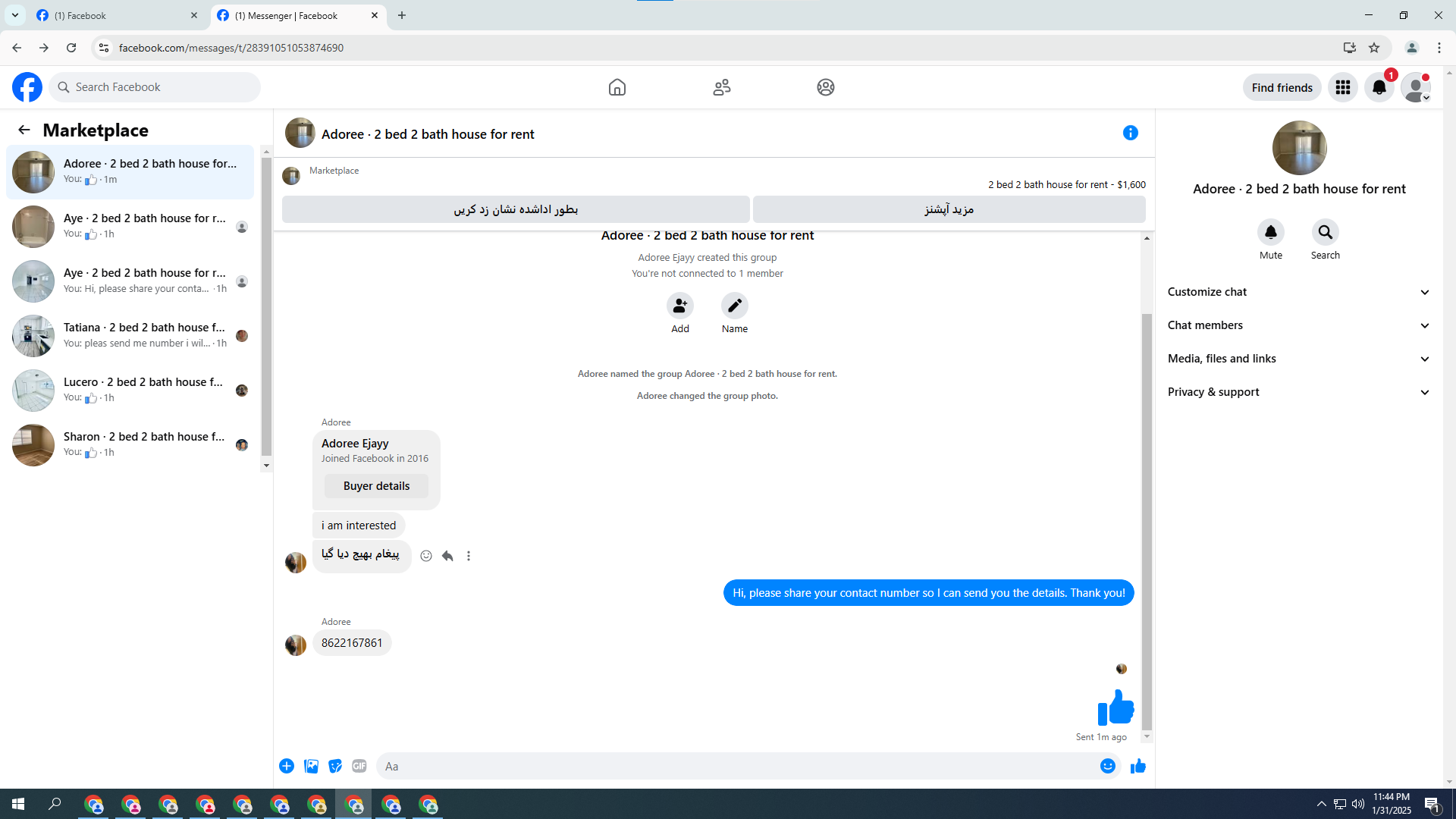Click the 'بطور اداشدہ نشان زد کریں' button
This screenshot has width=1456, height=819.
point(516,209)
